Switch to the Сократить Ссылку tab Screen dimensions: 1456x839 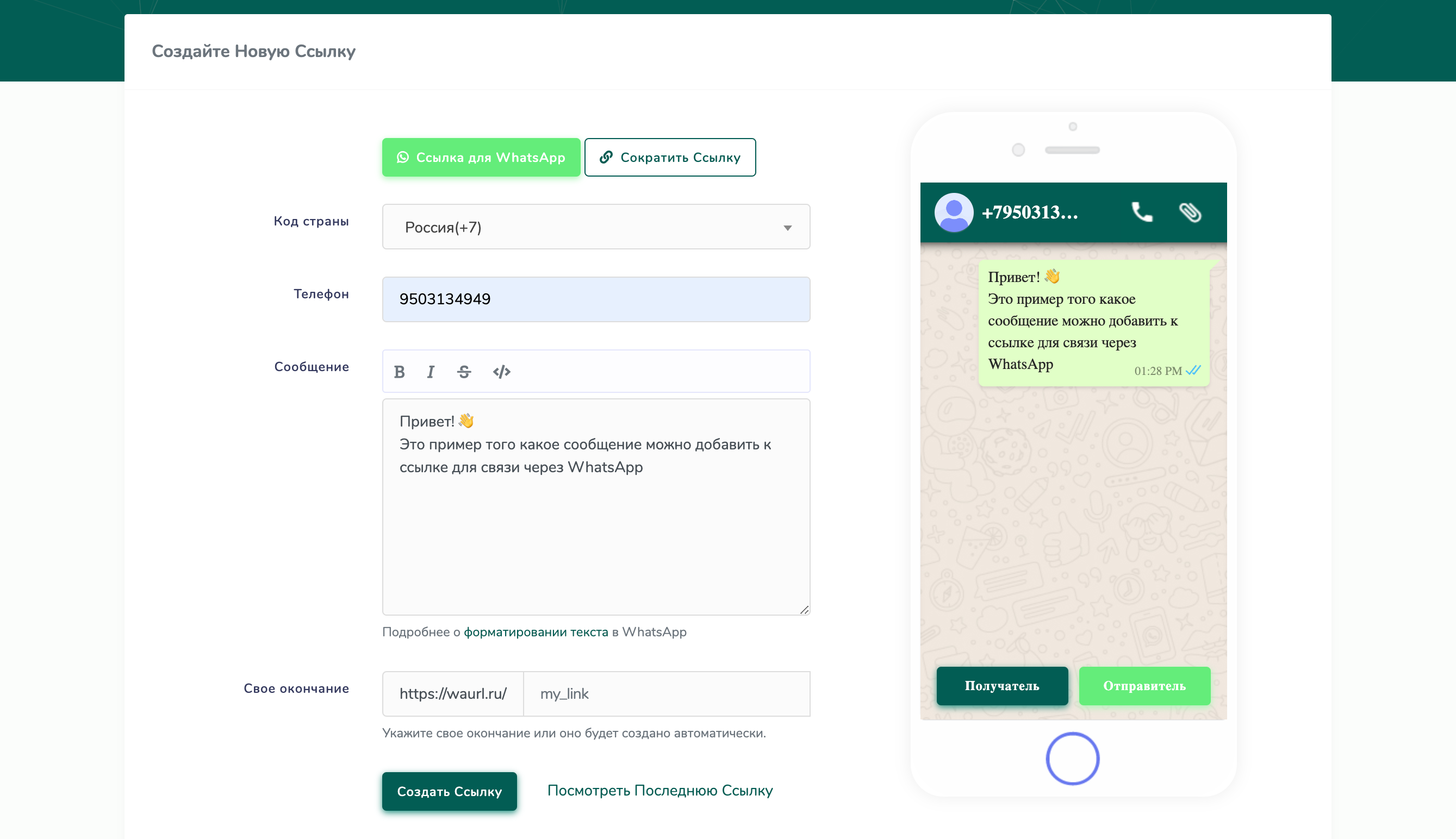click(x=670, y=158)
